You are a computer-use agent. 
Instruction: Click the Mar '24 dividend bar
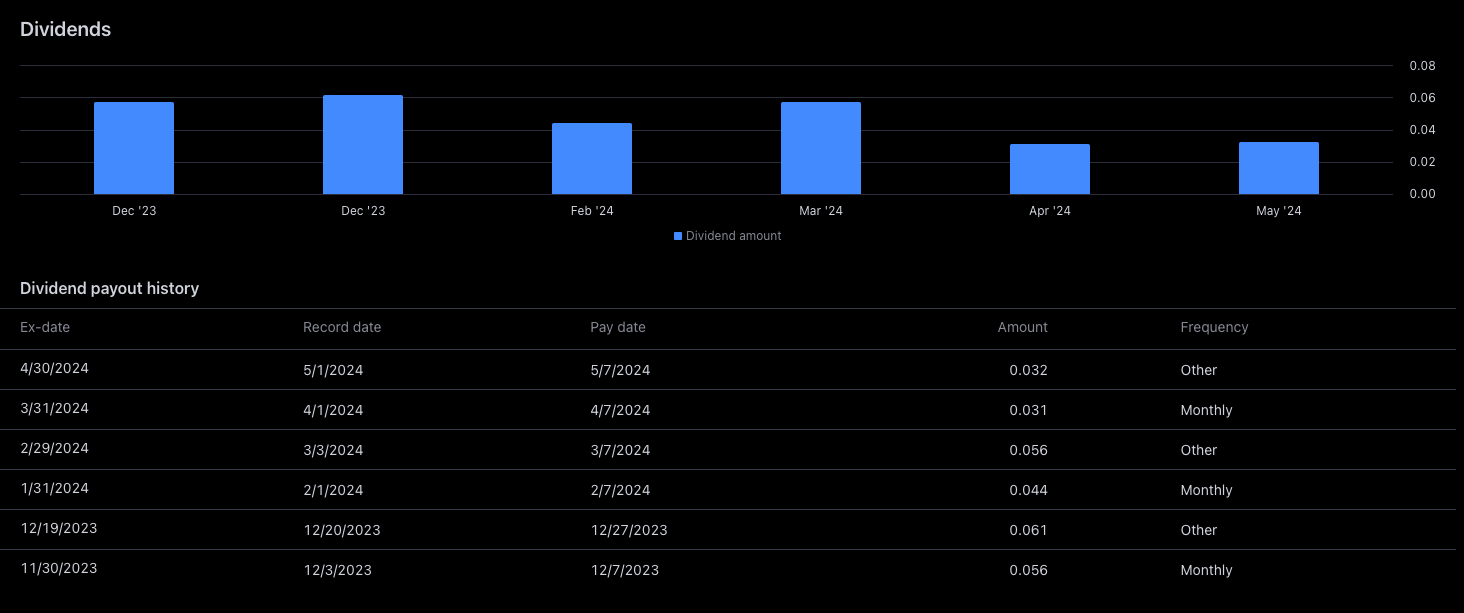coord(820,144)
